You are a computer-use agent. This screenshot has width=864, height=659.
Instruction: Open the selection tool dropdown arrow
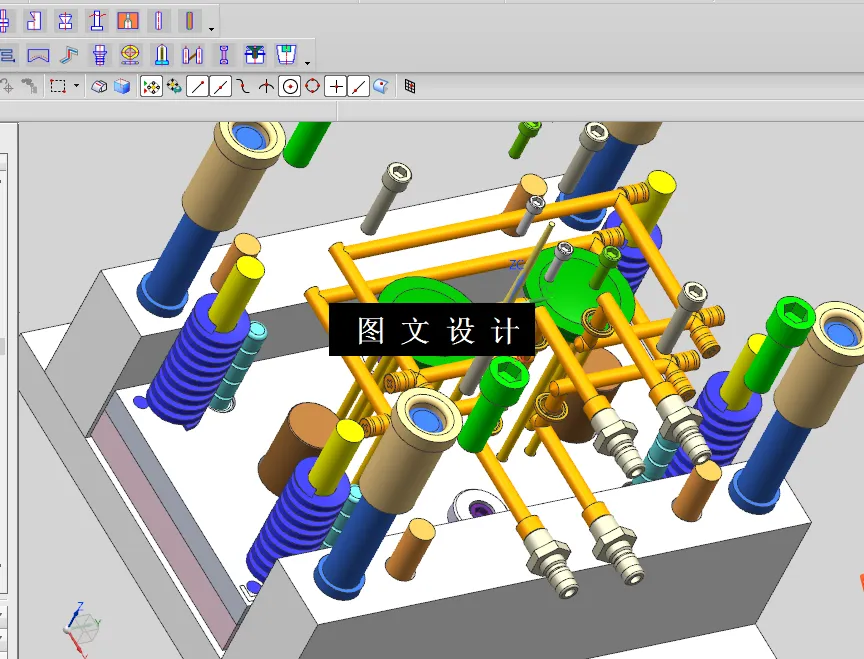click(75, 86)
